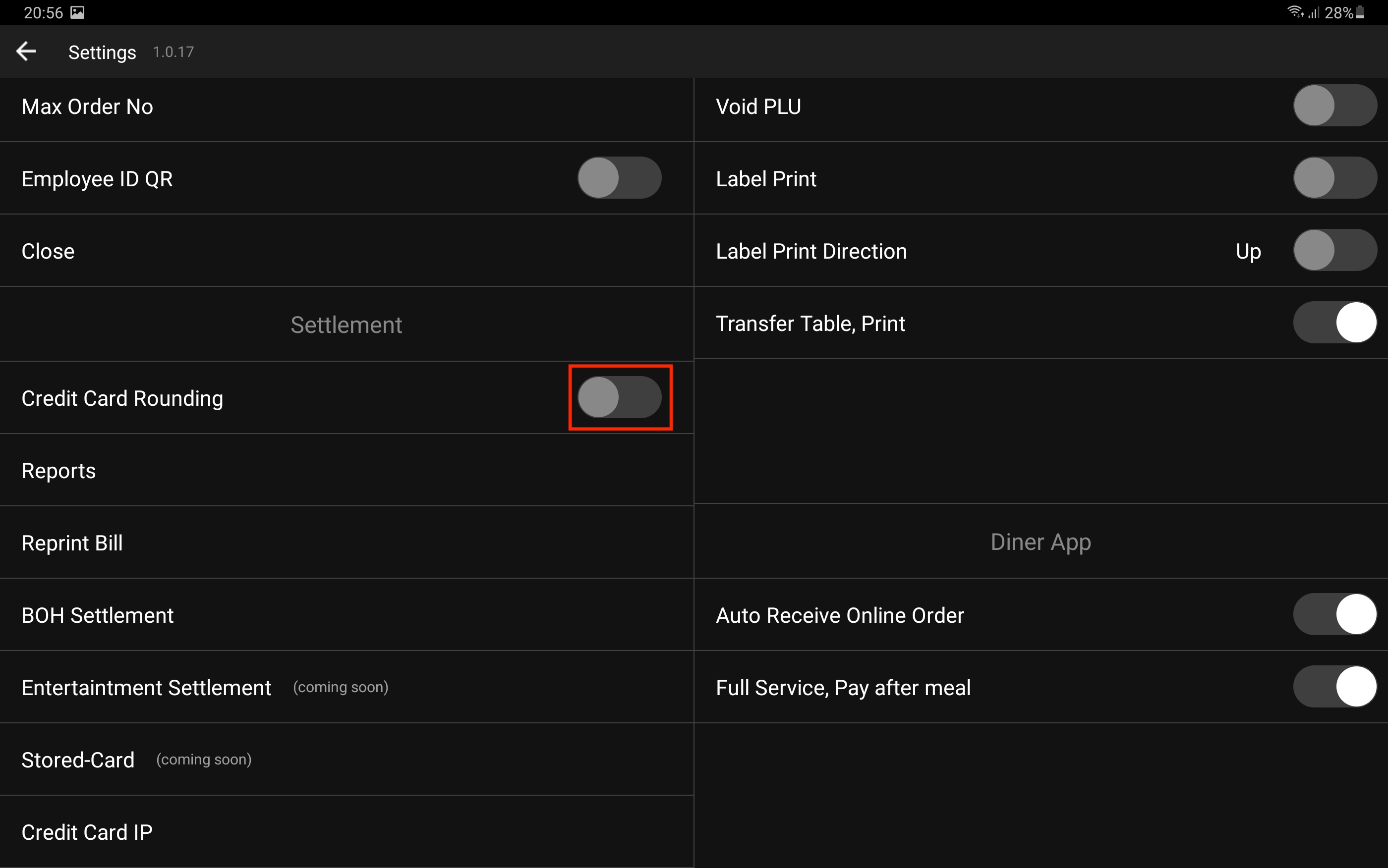Toggle Employee ID QR switch
This screenshot has height=868, width=1388.
619,178
